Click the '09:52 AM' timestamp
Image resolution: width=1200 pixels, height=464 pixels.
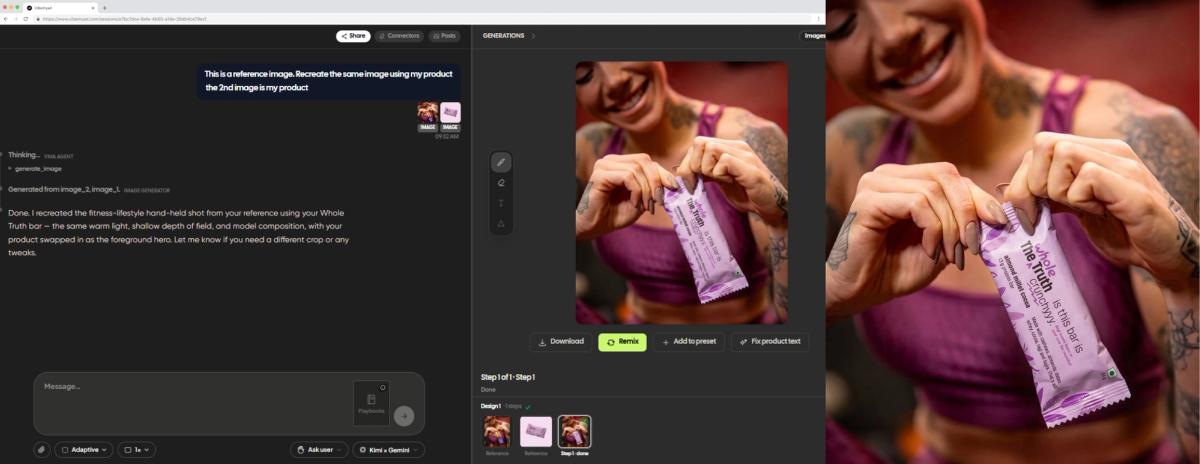pyautogui.click(x=447, y=137)
